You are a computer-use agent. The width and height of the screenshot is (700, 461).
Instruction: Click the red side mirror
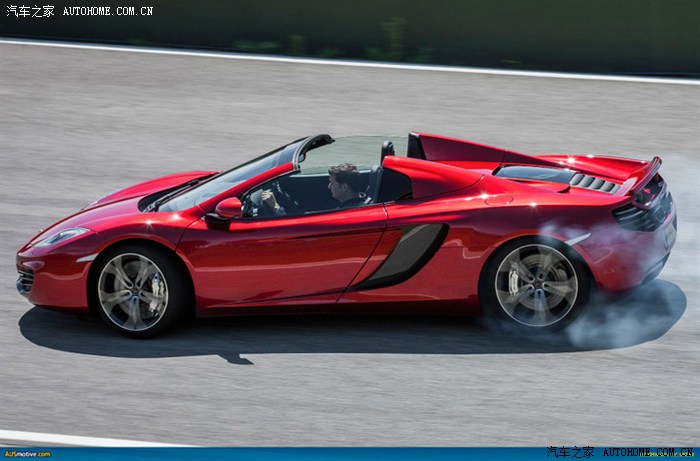click(229, 207)
